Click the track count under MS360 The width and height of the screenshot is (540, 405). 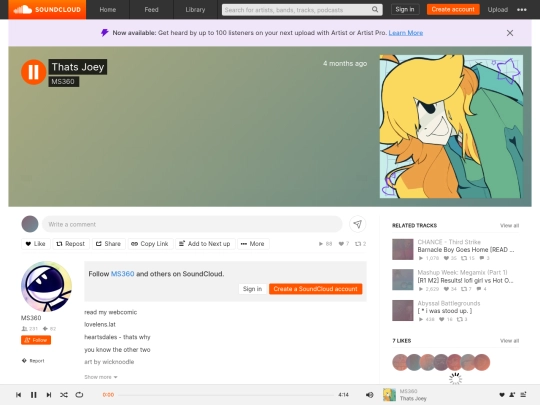(50, 329)
